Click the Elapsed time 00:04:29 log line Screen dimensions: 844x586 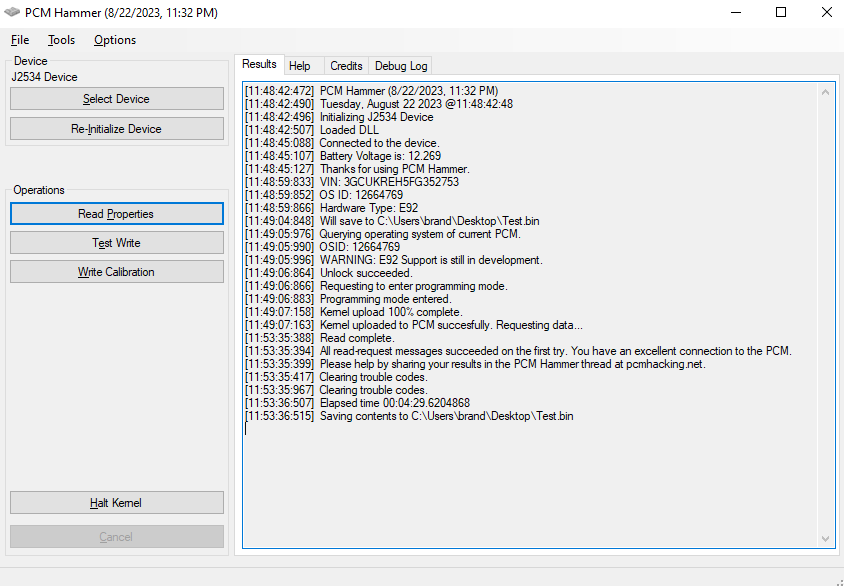point(357,403)
